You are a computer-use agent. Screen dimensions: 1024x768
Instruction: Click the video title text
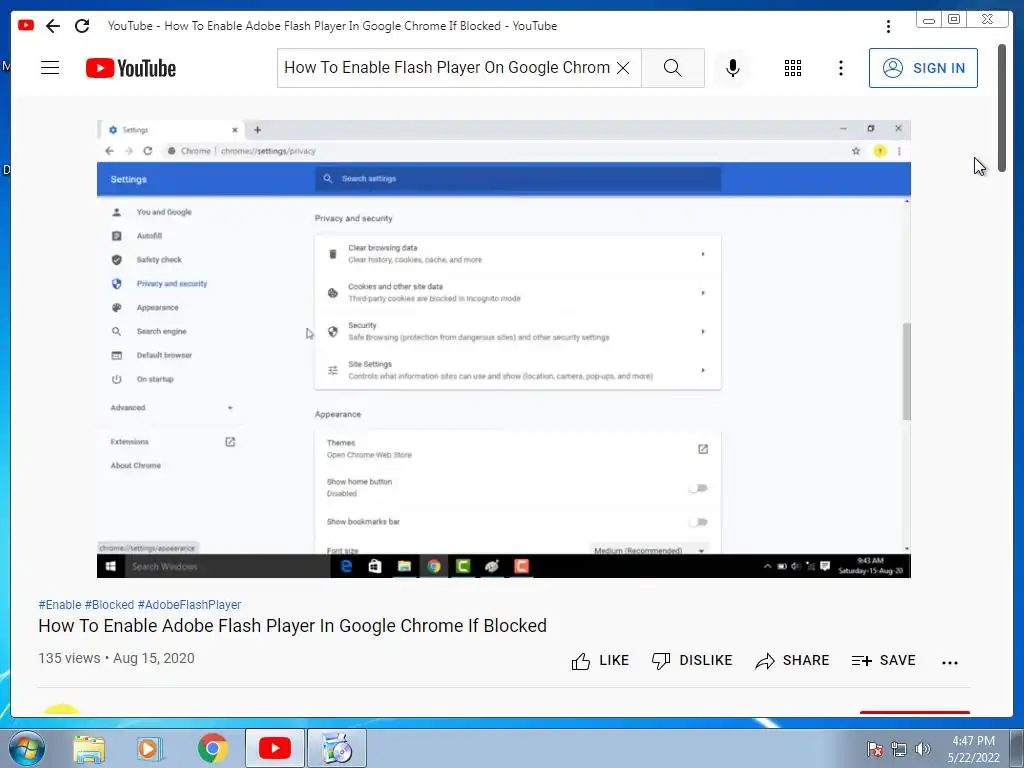293,626
